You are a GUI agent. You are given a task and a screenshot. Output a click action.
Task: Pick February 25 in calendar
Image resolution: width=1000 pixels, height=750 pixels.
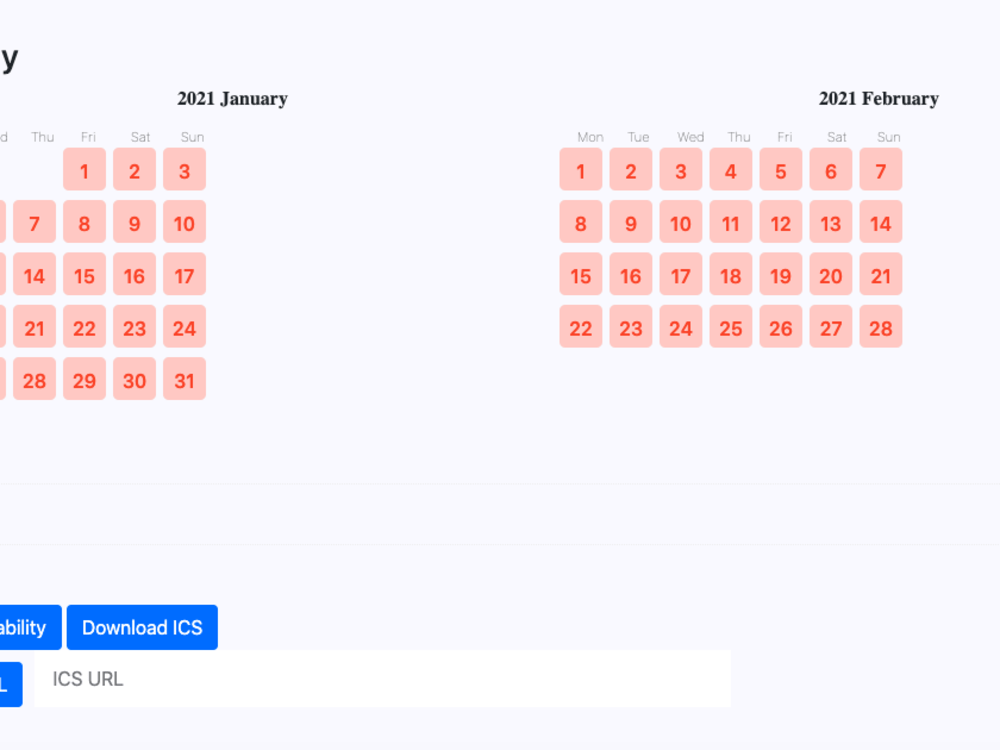731,327
